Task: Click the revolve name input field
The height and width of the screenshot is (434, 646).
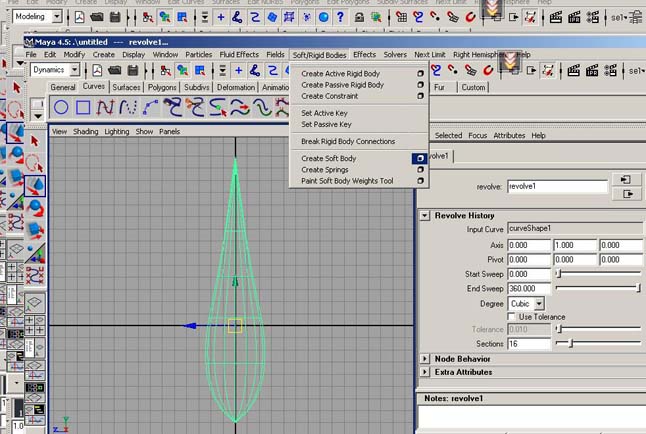Action: pos(557,186)
